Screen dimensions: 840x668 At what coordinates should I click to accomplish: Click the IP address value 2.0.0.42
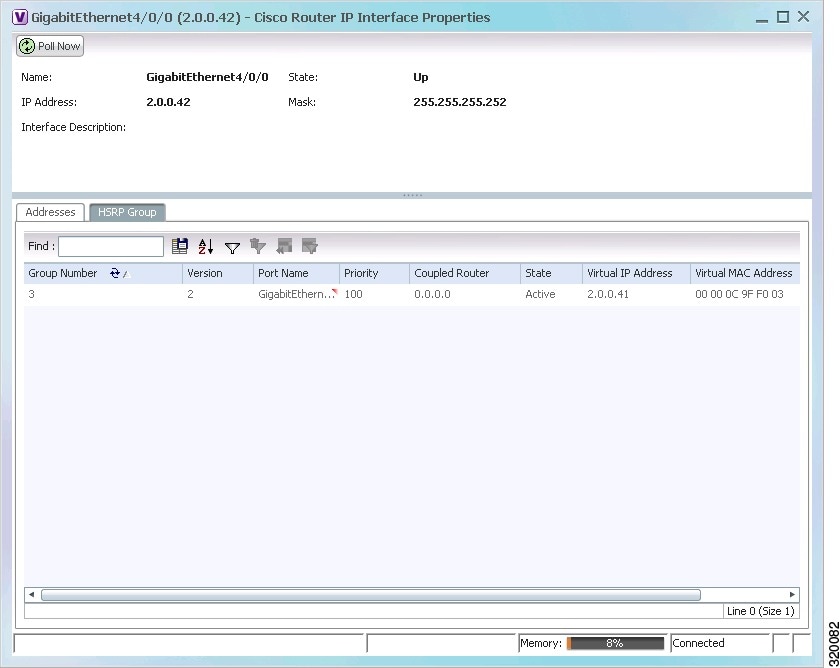[x=168, y=102]
